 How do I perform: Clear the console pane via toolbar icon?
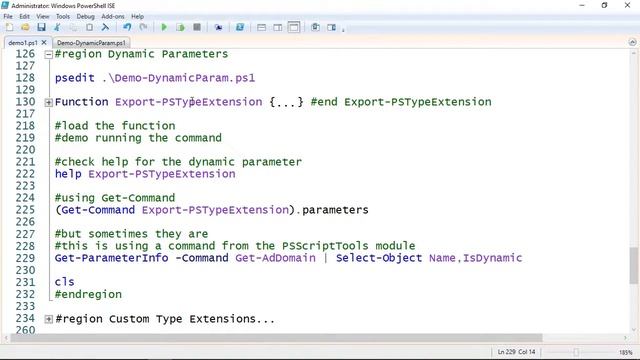tap(105, 27)
